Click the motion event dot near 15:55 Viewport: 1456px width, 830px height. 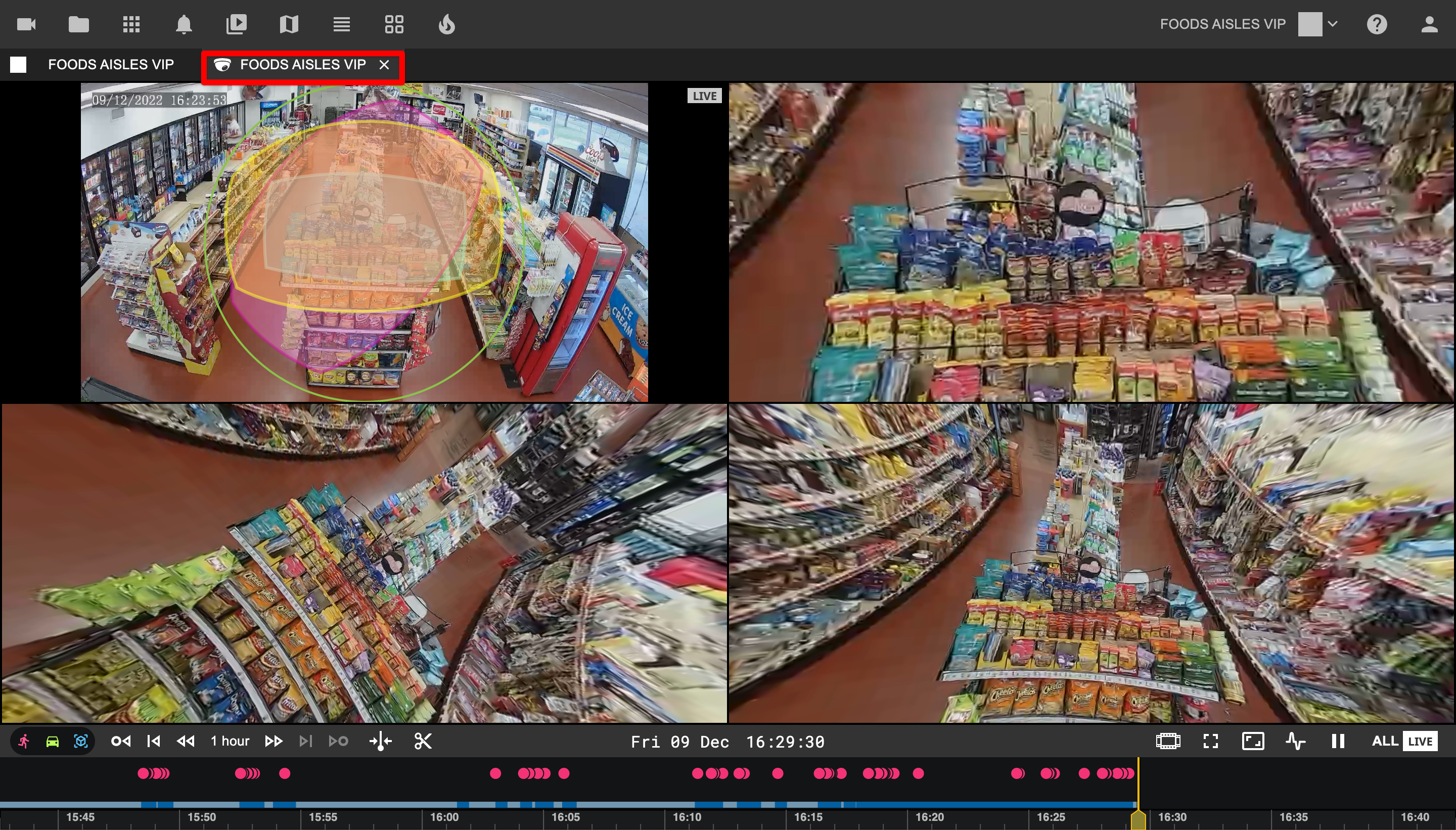(285, 773)
